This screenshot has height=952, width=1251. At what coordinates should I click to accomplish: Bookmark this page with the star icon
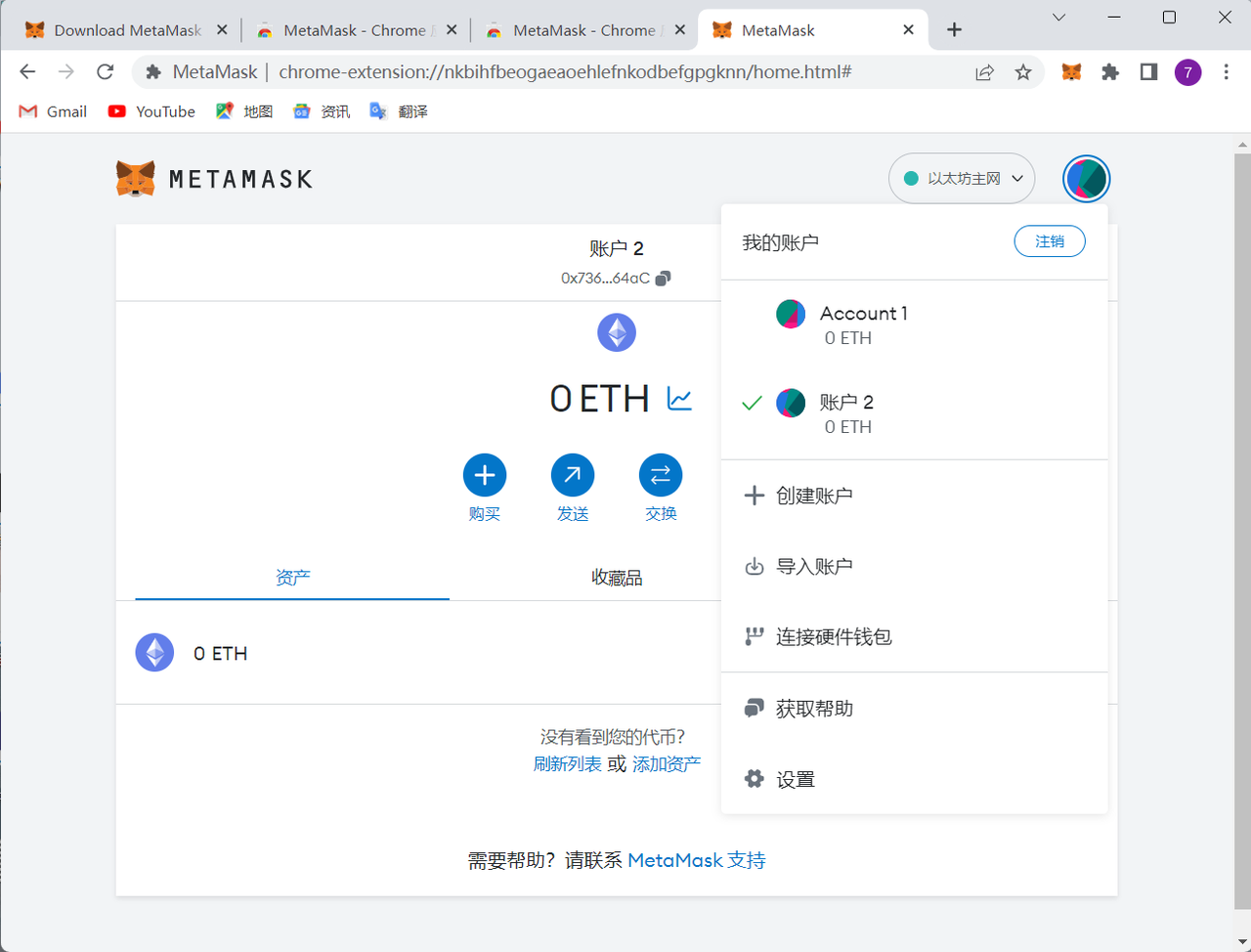coord(1023,72)
